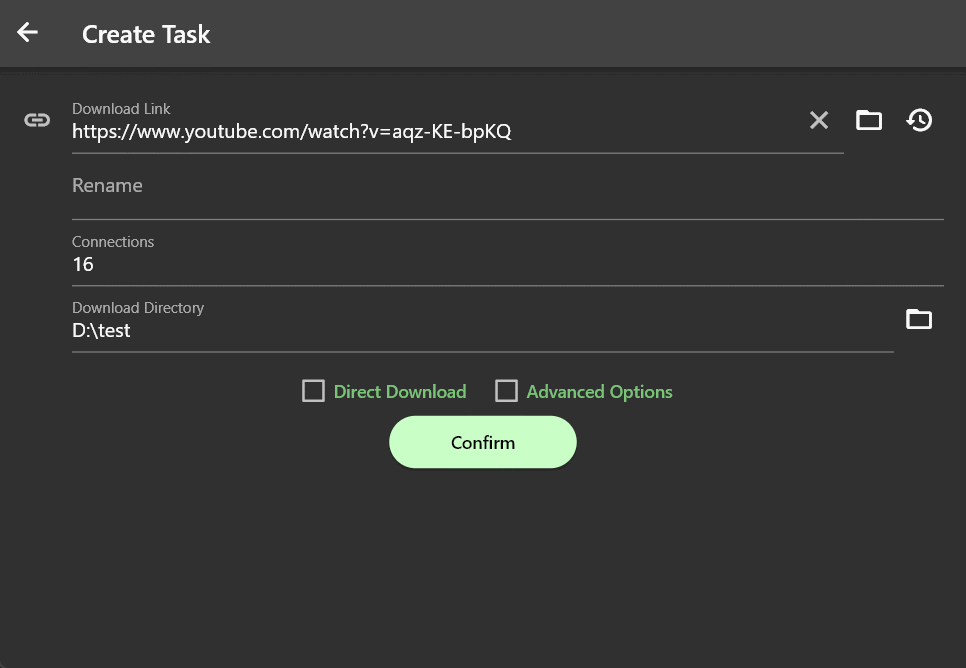966x668 pixels.
Task: Click the small Connections field label
Action: point(113,242)
